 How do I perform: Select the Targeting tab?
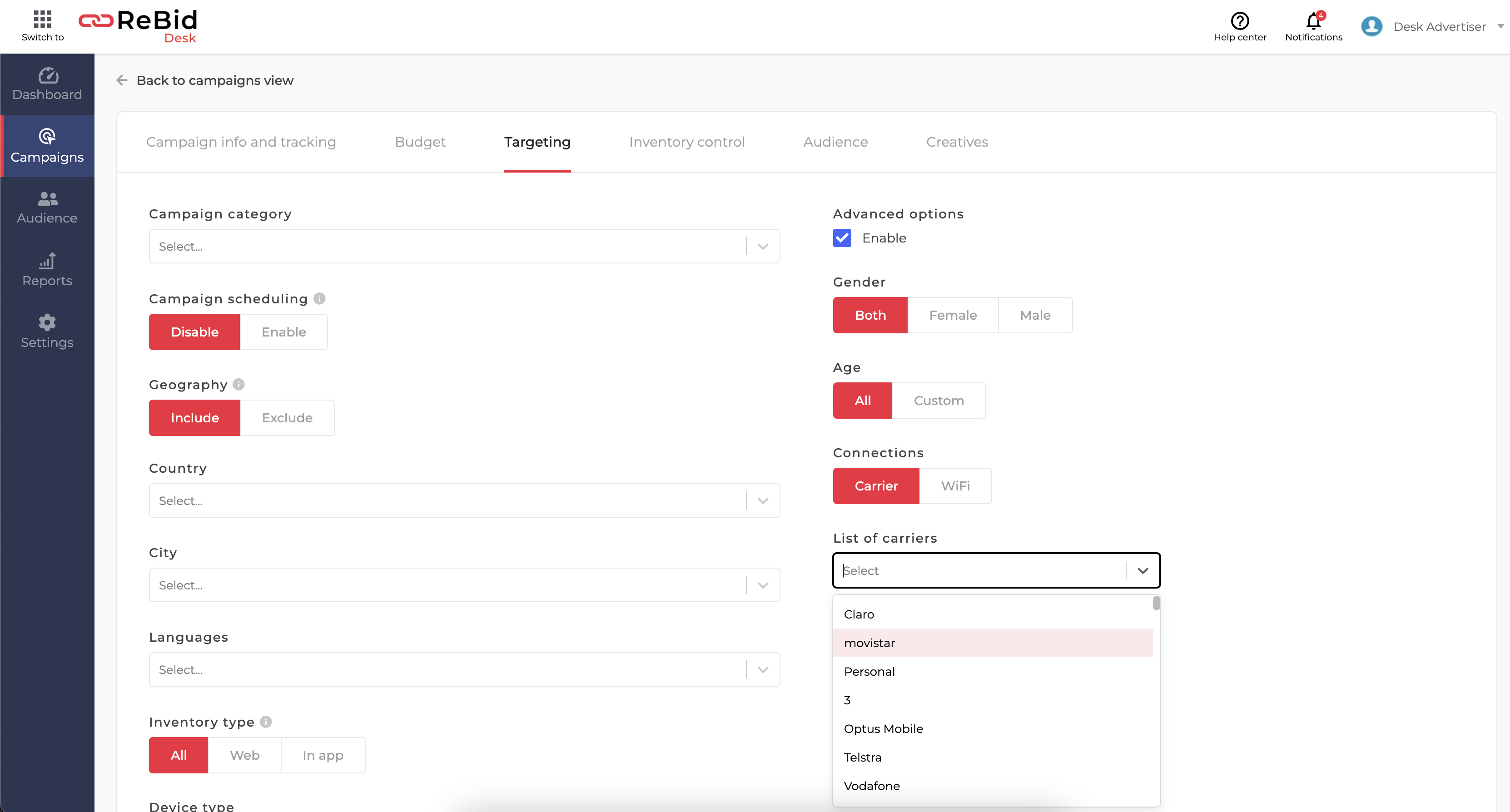pyautogui.click(x=537, y=142)
